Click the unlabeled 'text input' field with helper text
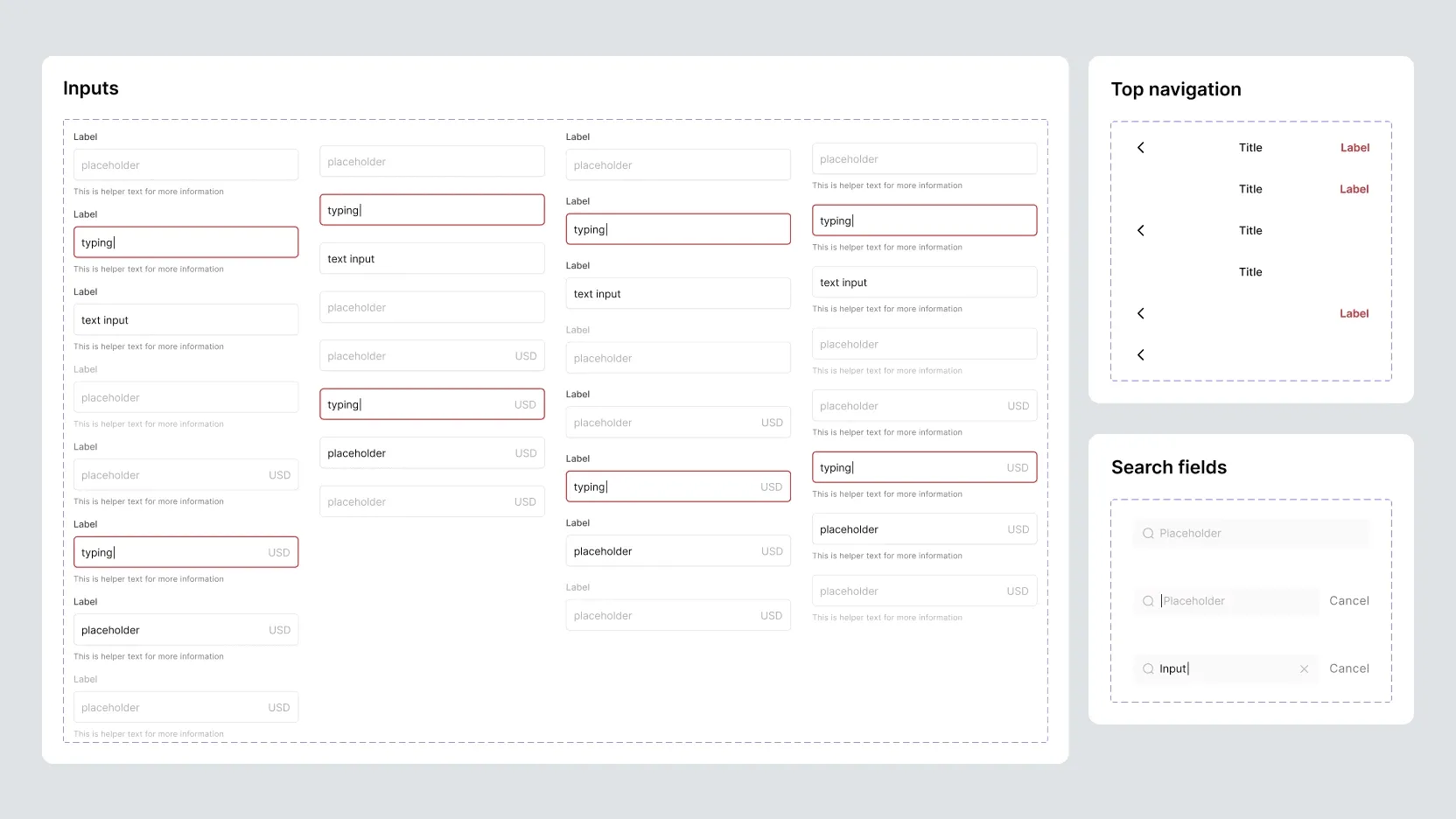1456x819 pixels. [925, 283]
